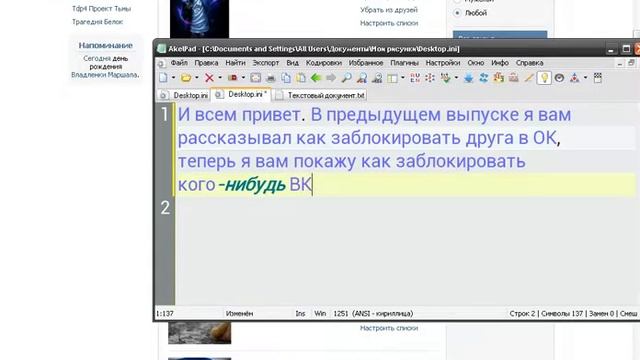Click the green left arrow toolbar icon
The width and height of the screenshot is (640, 360).
pyautogui.click(x=316, y=78)
